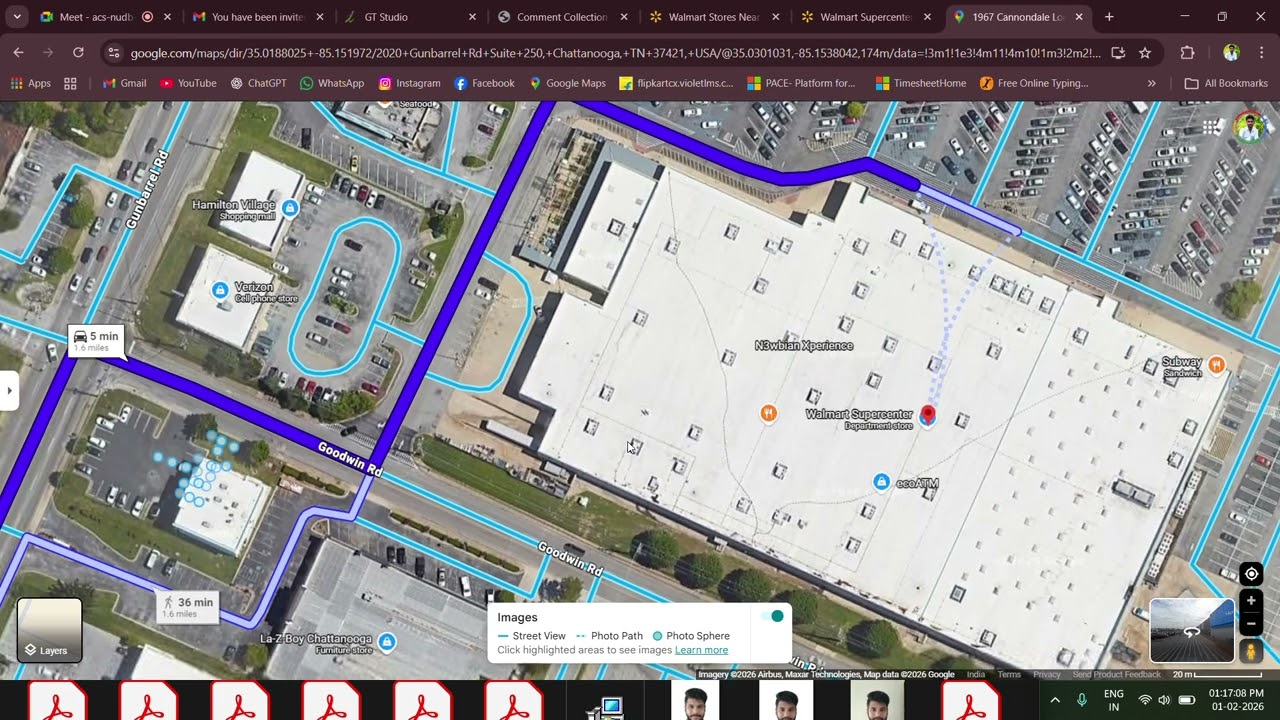Select the 36 min walking route label
Screen dimensions: 1280x720
point(187,606)
